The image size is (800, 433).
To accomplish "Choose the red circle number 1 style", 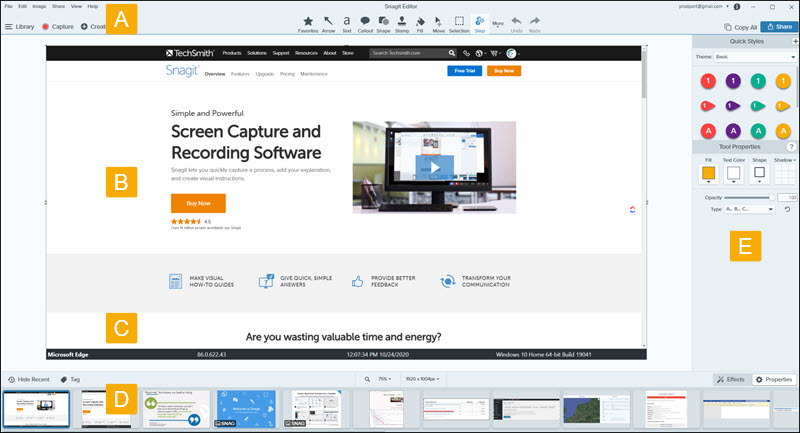I will [x=708, y=81].
